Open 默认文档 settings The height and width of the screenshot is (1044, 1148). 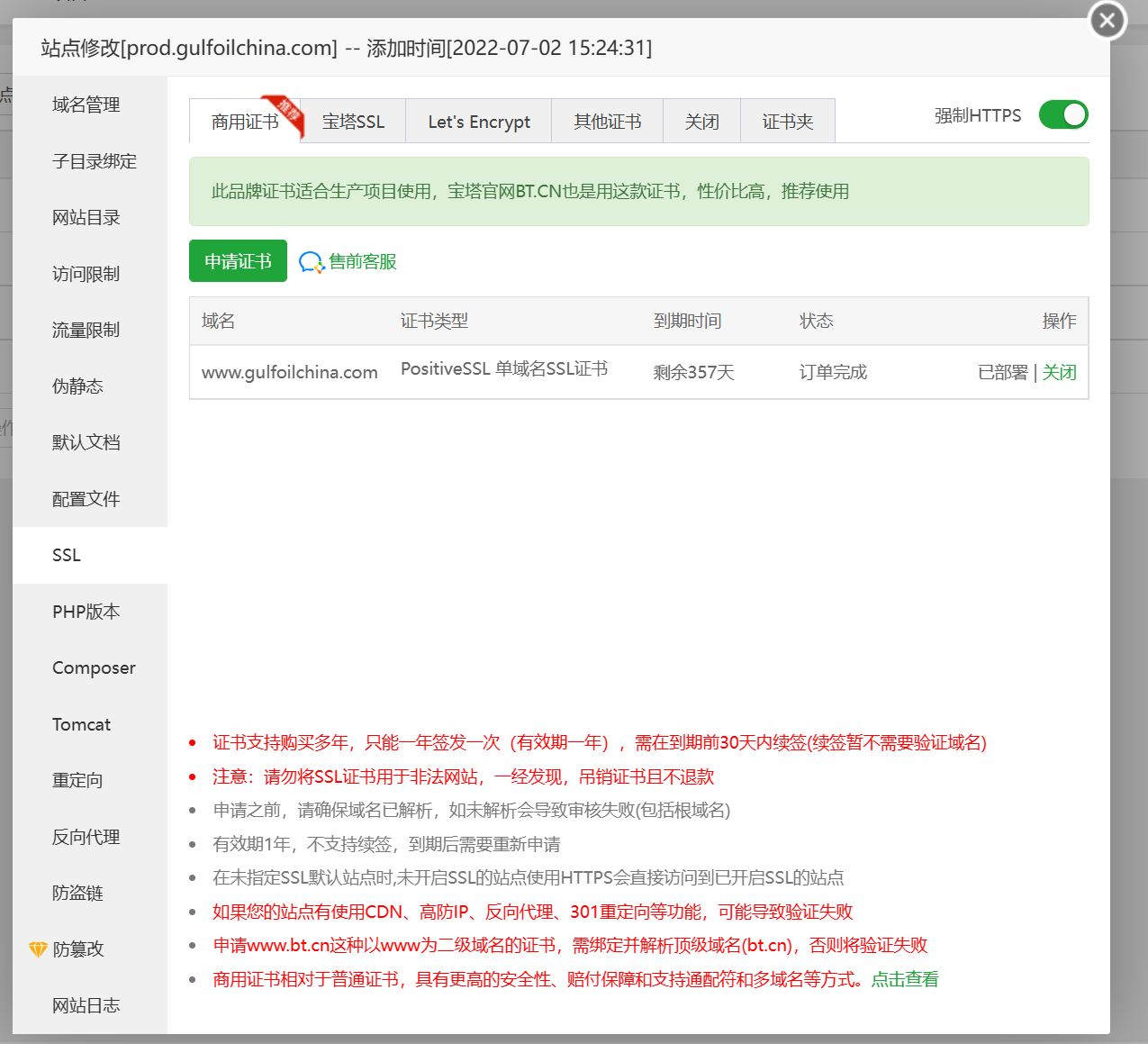90,442
